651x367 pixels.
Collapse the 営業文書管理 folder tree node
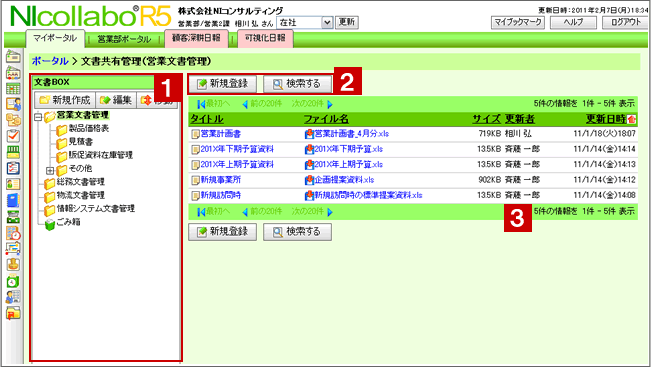38,117
